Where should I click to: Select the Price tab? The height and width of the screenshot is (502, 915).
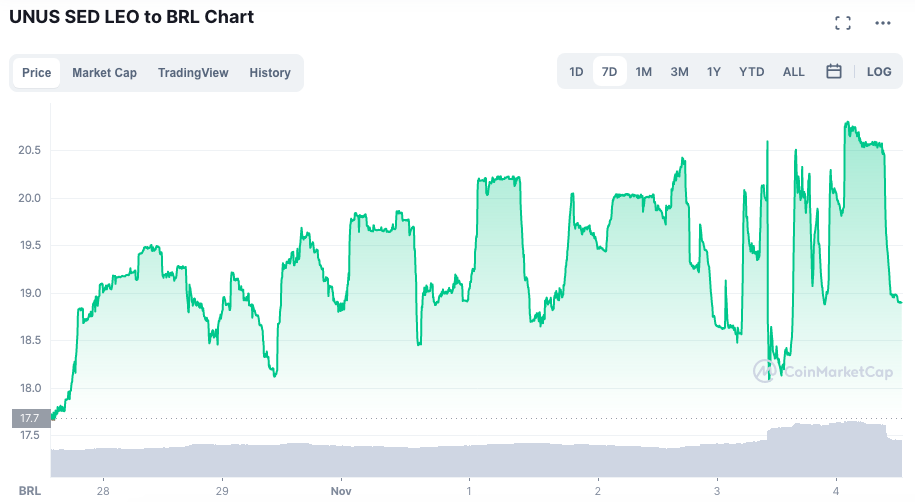click(36, 73)
